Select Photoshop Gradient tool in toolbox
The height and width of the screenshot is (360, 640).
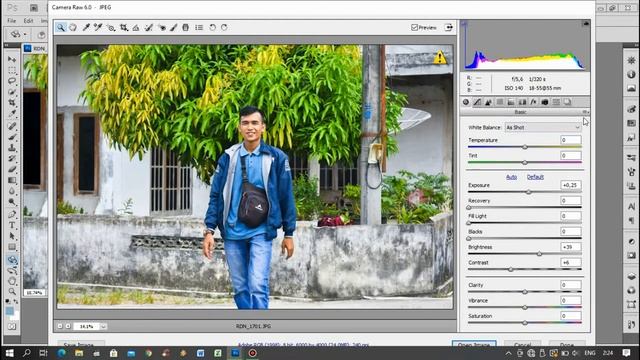[x=12, y=180]
